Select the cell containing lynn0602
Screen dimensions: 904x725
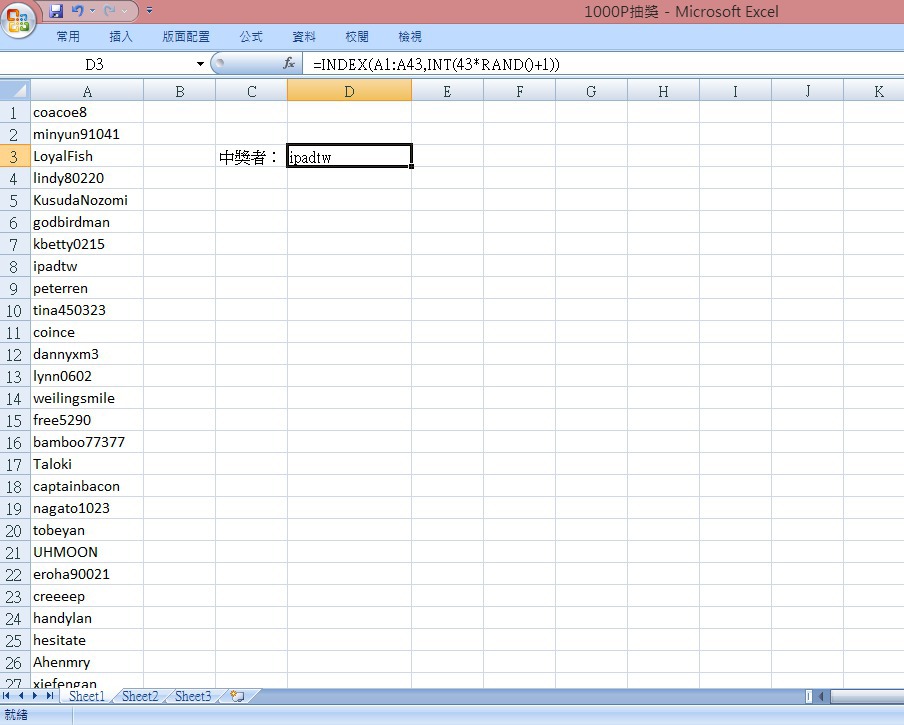tap(87, 376)
